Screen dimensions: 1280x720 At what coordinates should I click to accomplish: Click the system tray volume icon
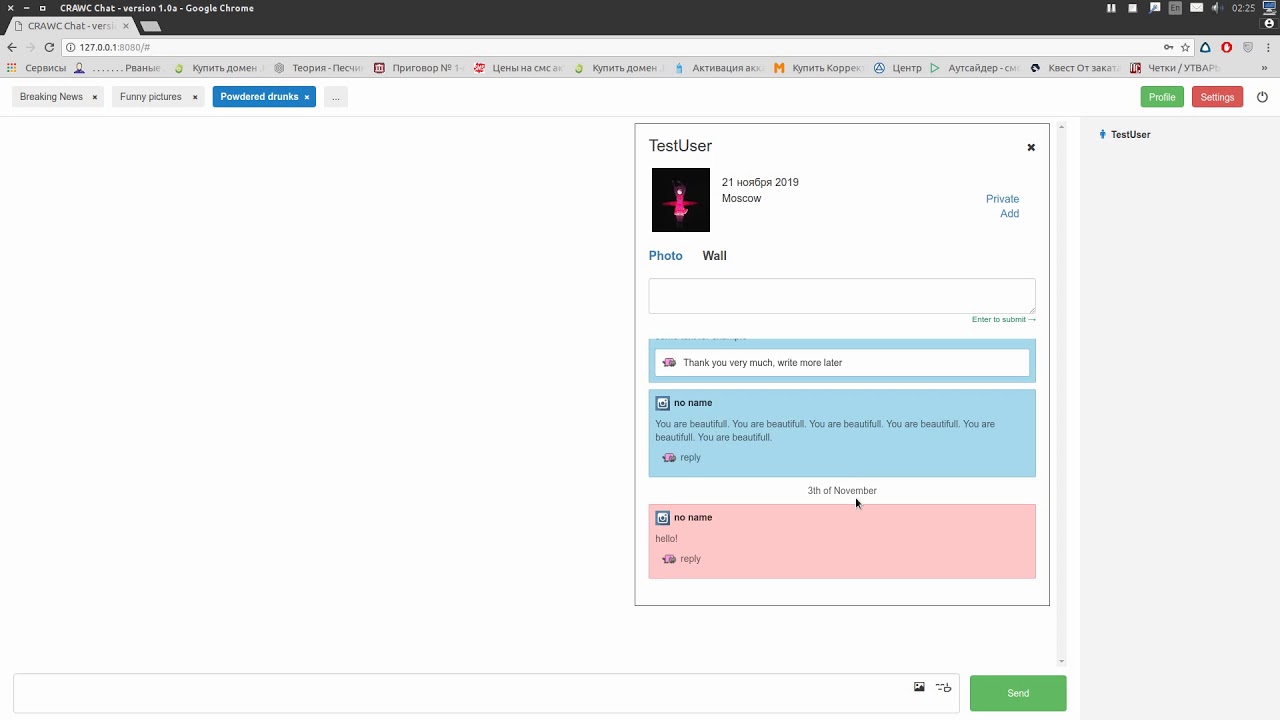tap(1217, 8)
